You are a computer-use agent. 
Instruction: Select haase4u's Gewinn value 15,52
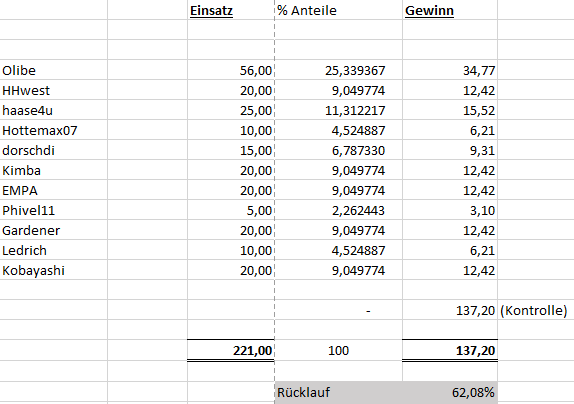coord(450,110)
